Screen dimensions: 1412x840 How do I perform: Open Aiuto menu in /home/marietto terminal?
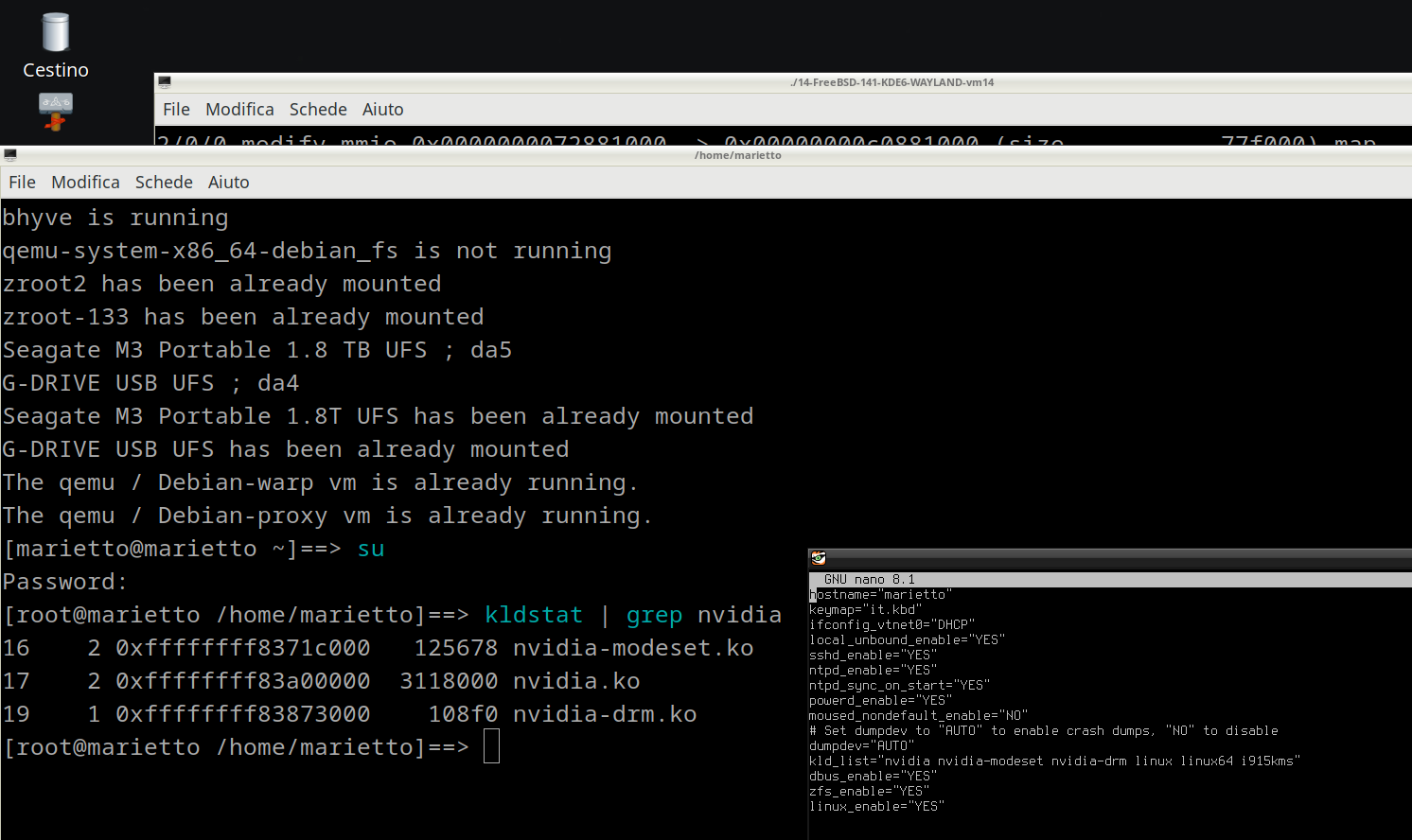click(x=228, y=182)
